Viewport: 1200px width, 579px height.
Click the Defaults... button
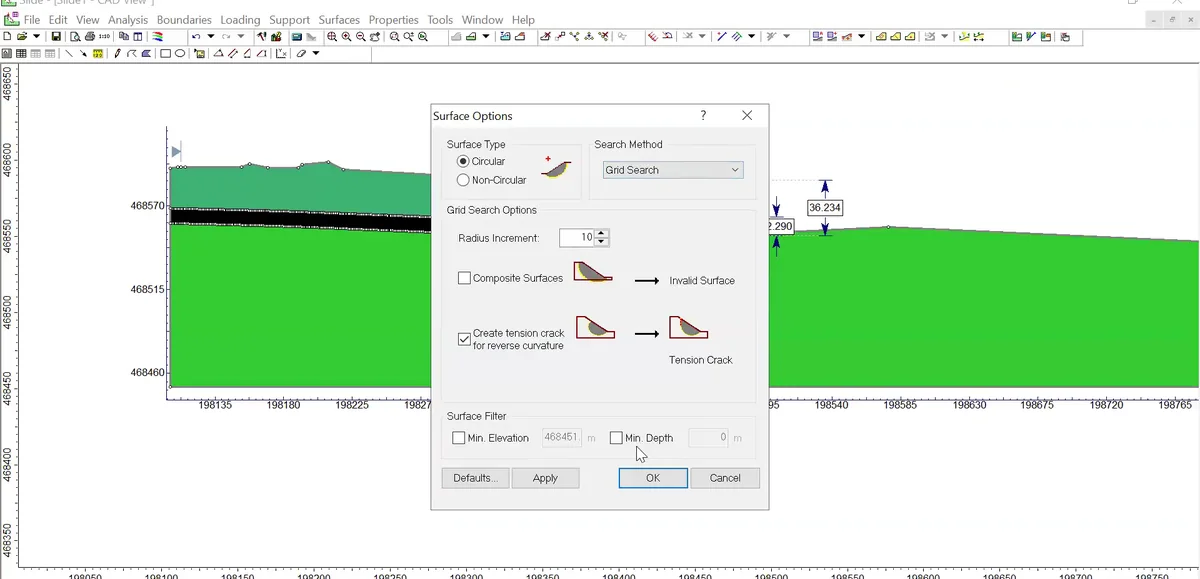475,478
